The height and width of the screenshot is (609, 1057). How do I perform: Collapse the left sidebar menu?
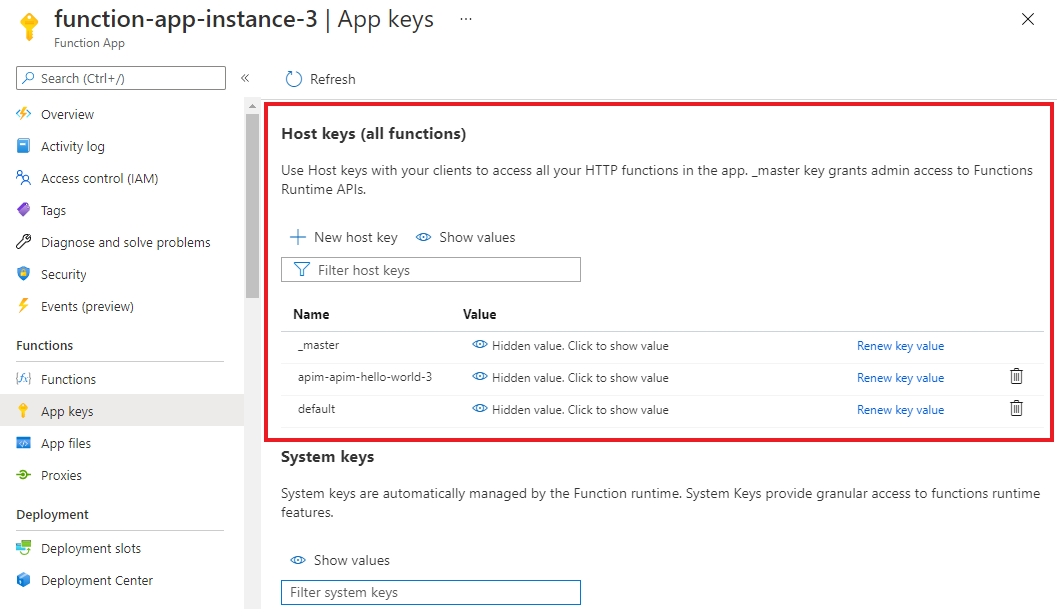click(245, 78)
